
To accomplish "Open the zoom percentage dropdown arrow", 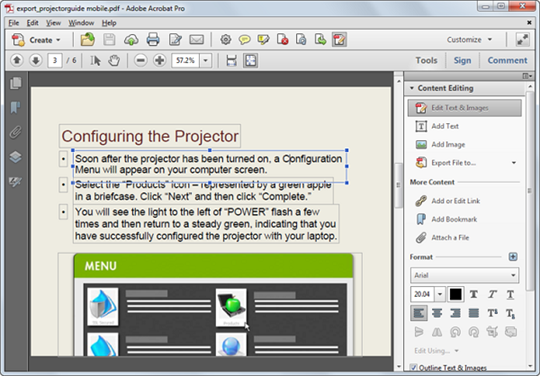I will (206, 61).
